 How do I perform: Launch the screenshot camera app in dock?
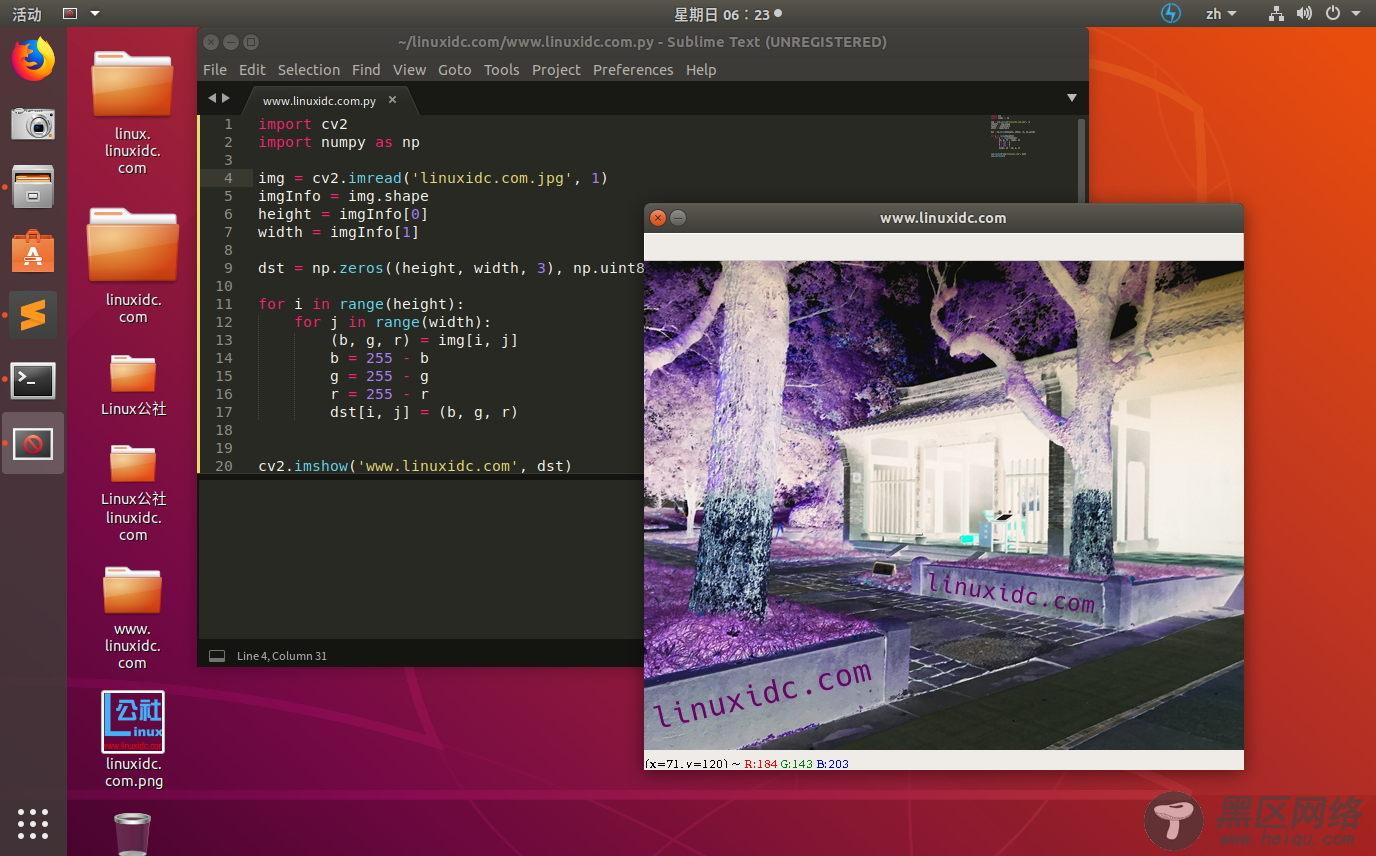coord(33,123)
